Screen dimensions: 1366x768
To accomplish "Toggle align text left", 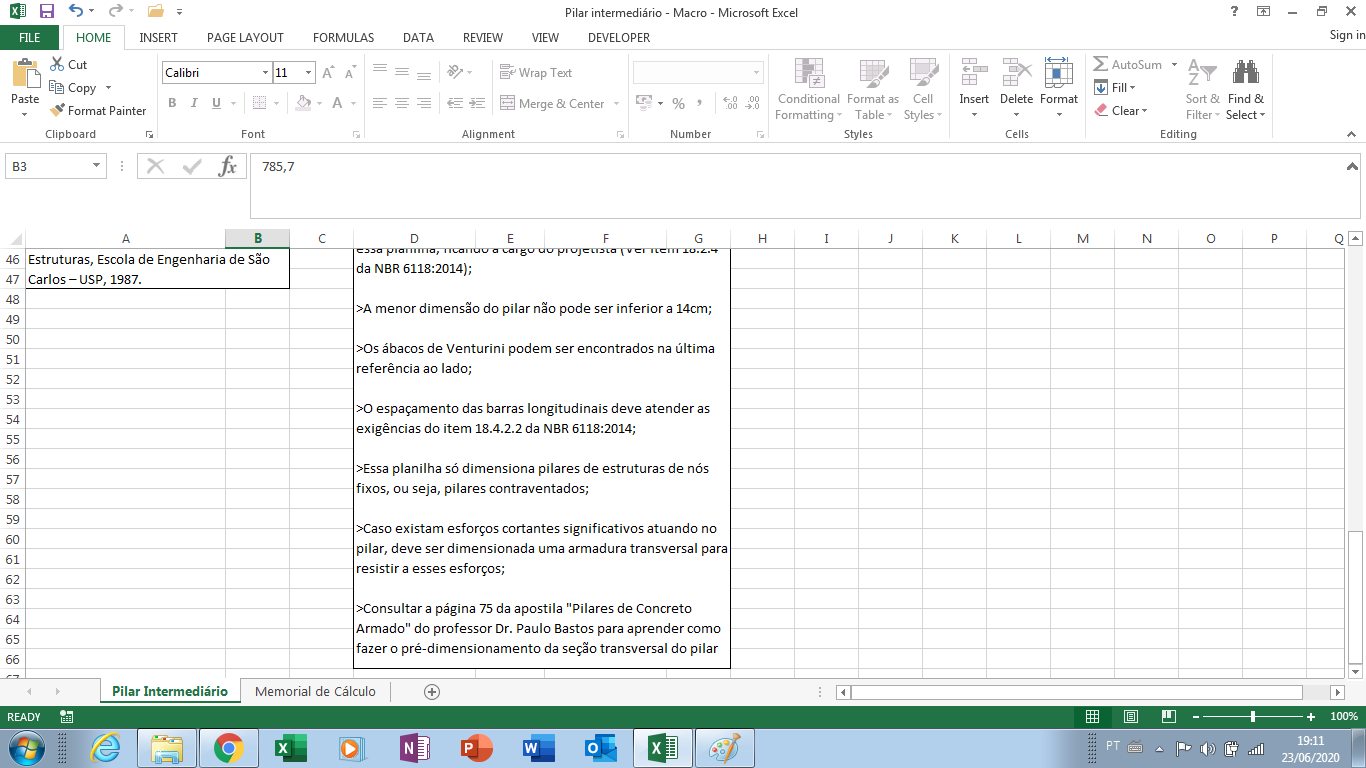I will [x=379, y=103].
